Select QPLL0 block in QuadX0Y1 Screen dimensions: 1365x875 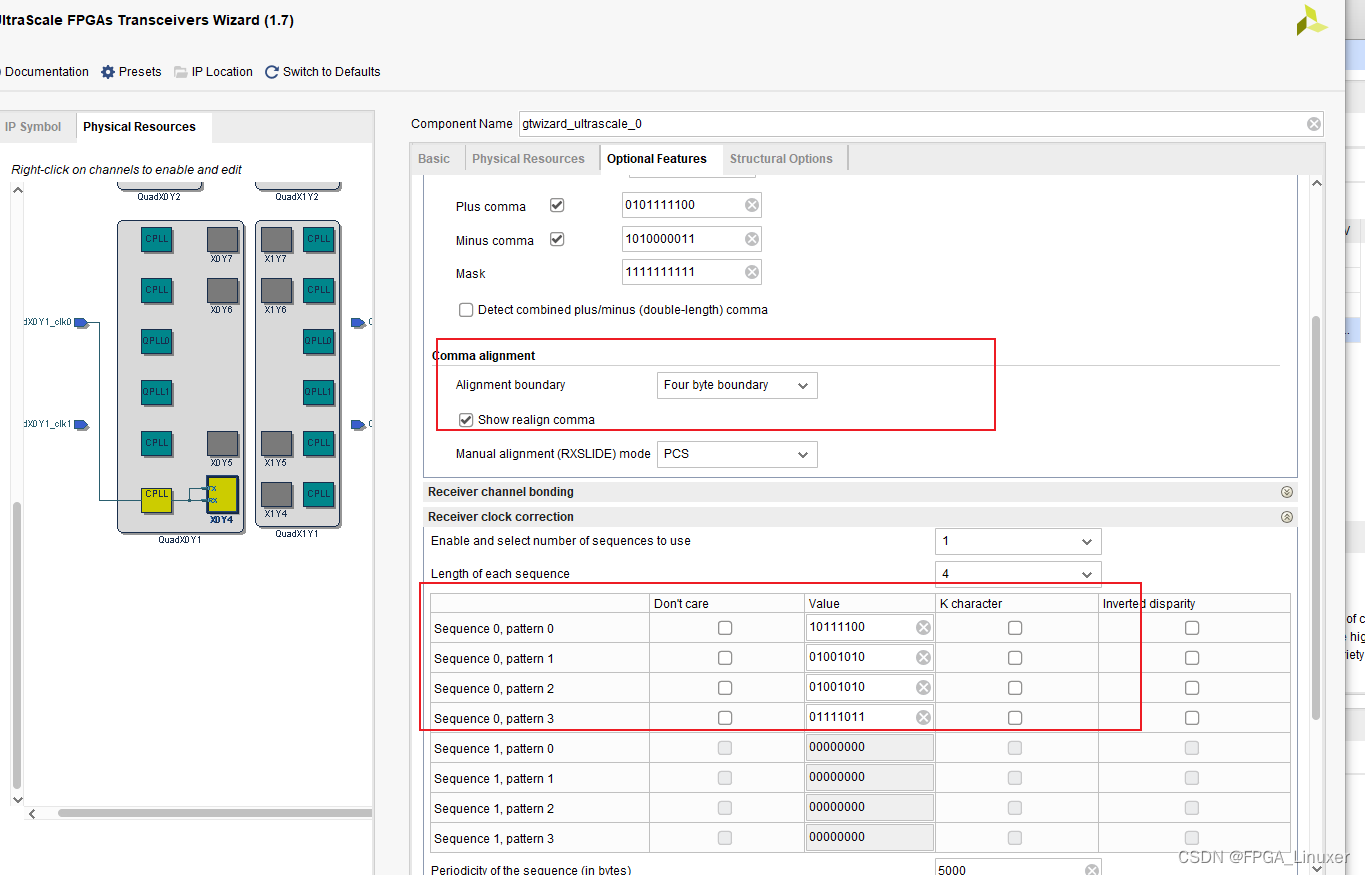[x=157, y=341]
